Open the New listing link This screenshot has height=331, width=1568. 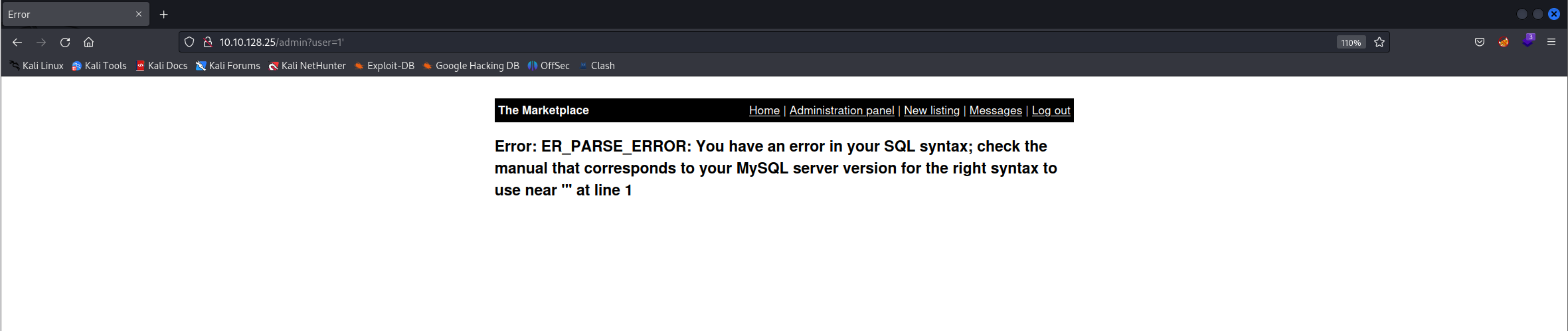tap(932, 110)
